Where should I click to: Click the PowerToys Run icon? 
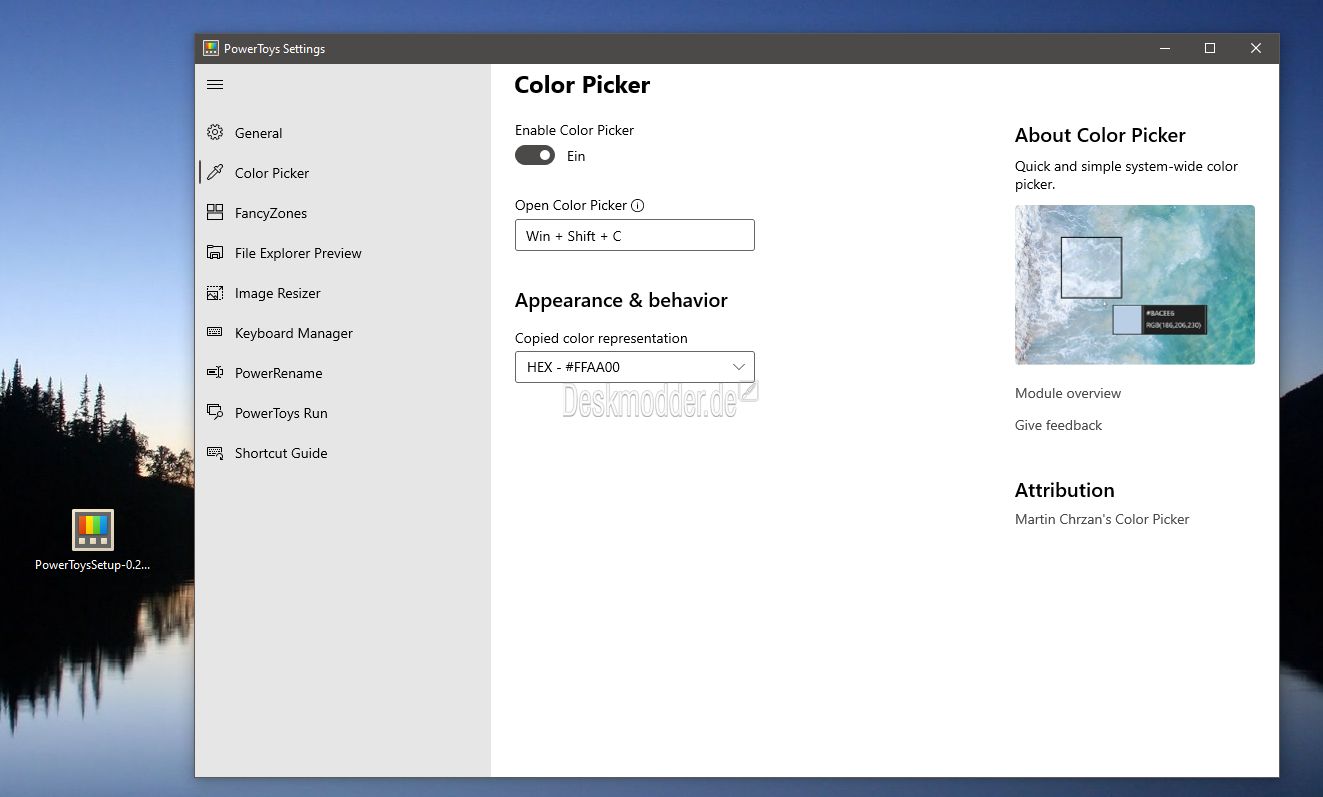click(215, 413)
